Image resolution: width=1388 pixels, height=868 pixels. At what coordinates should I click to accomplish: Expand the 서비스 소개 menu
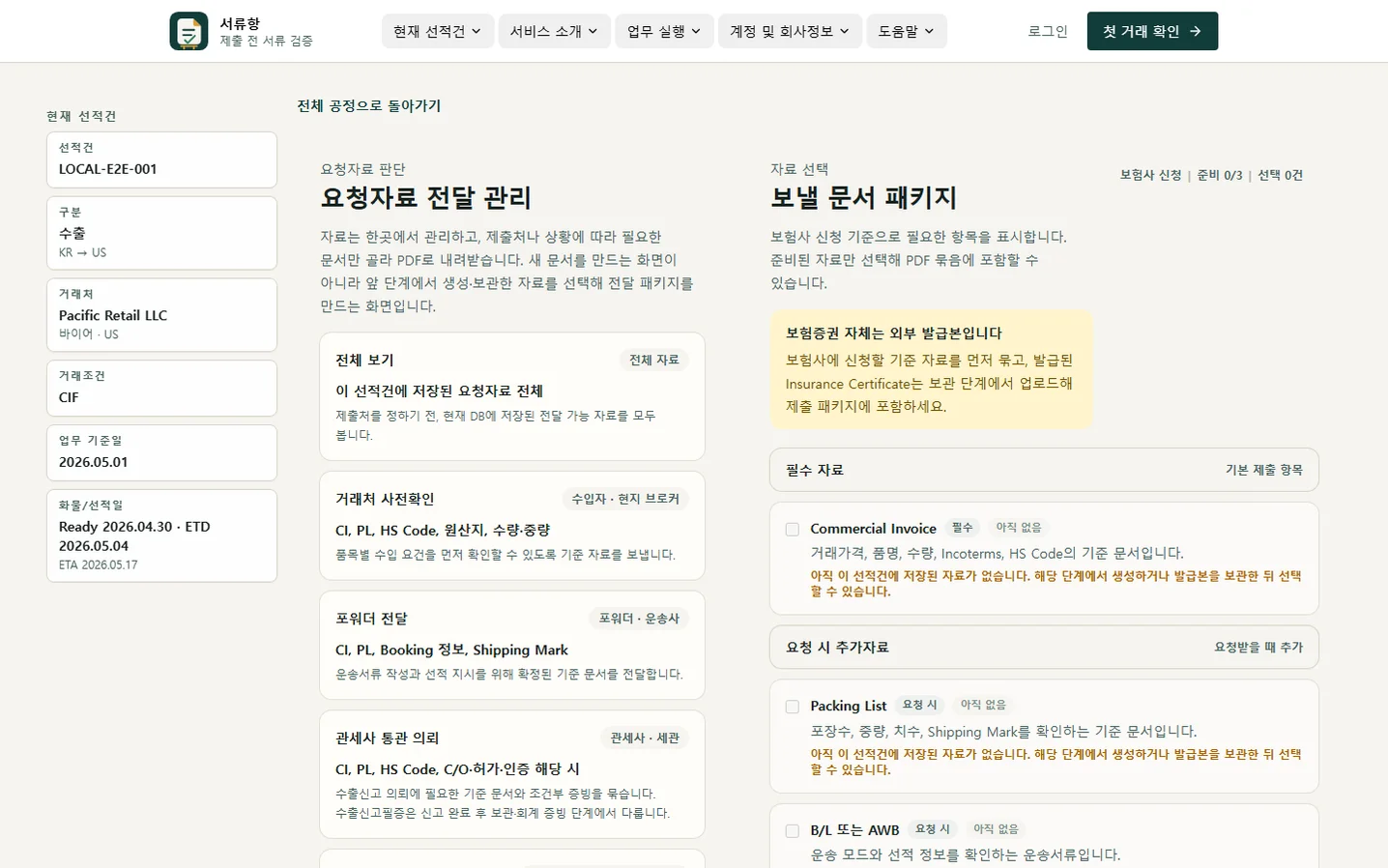(x=554, y=31)
